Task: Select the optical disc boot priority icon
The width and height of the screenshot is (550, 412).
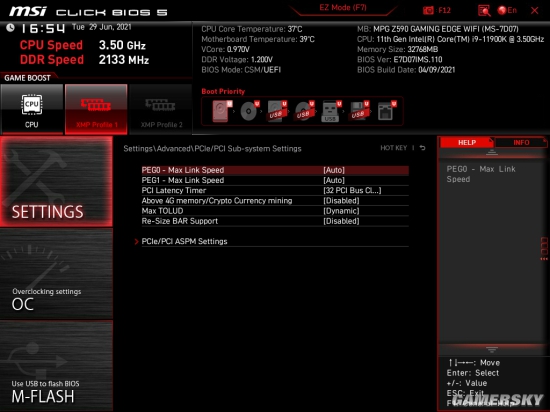Action: (x=249, y=111)
